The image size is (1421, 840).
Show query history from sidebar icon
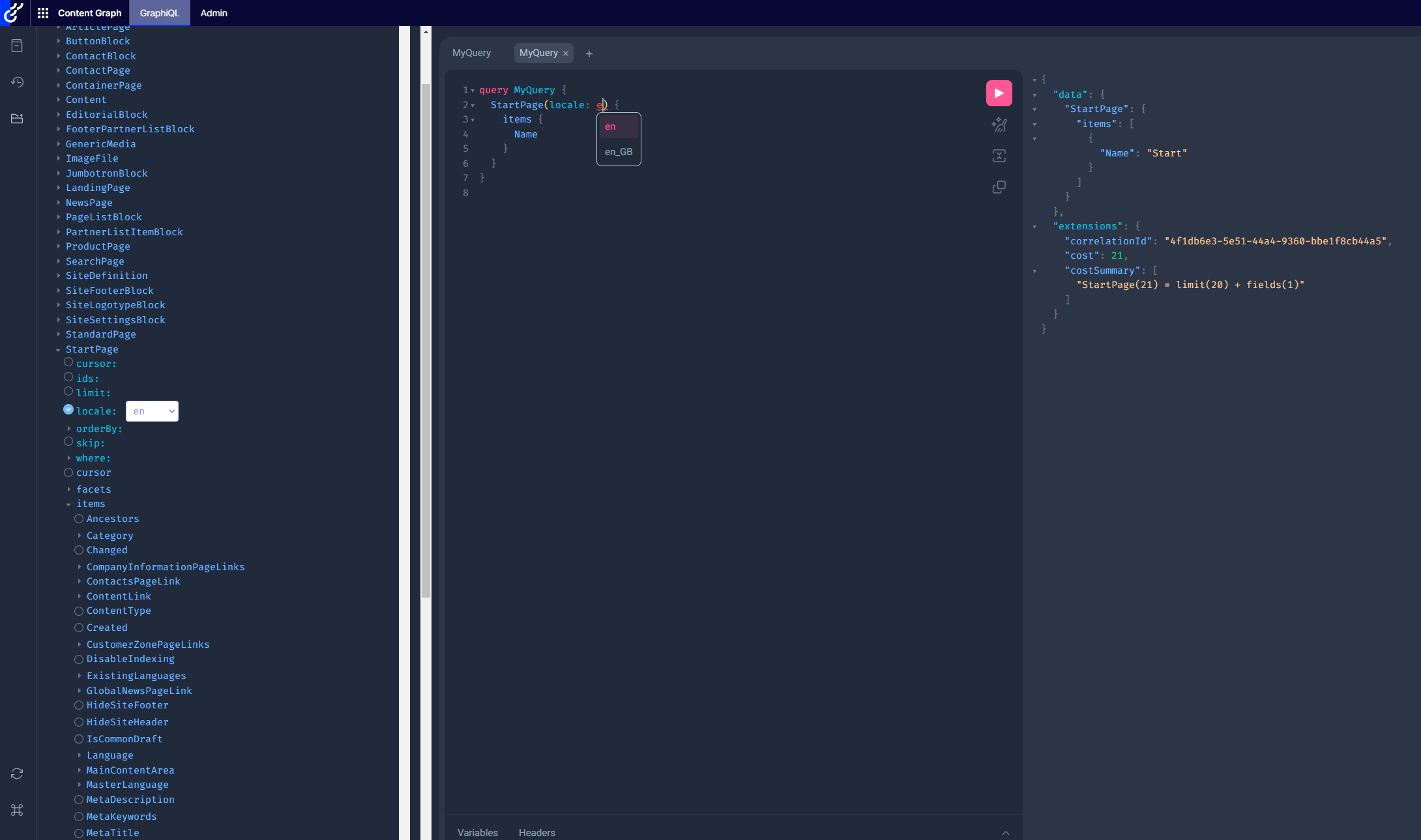[x=18, y=82]
